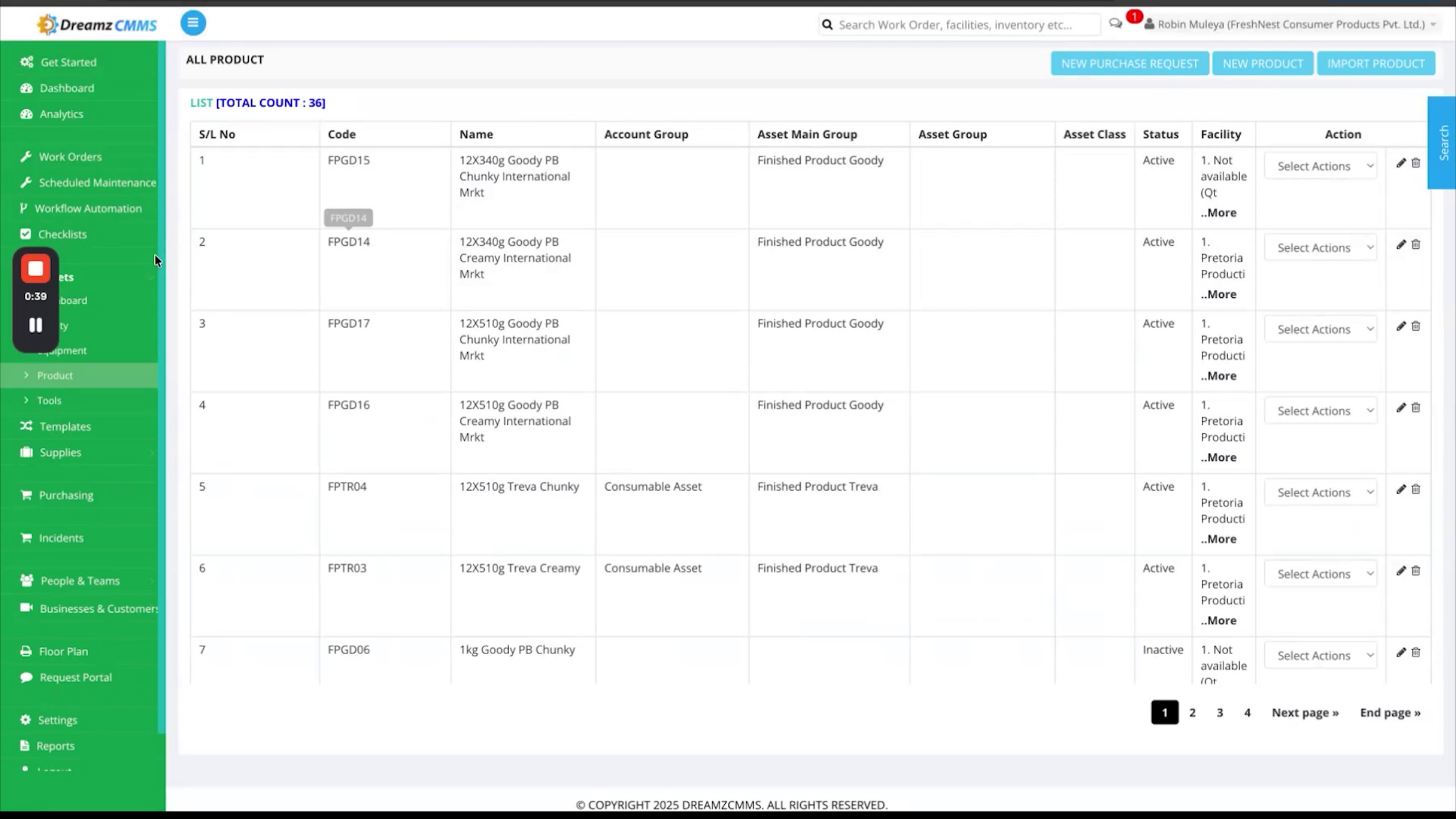Click the Dreamz CMMS logo
The height and width of the screenshot is (819, 1456).
97,25
